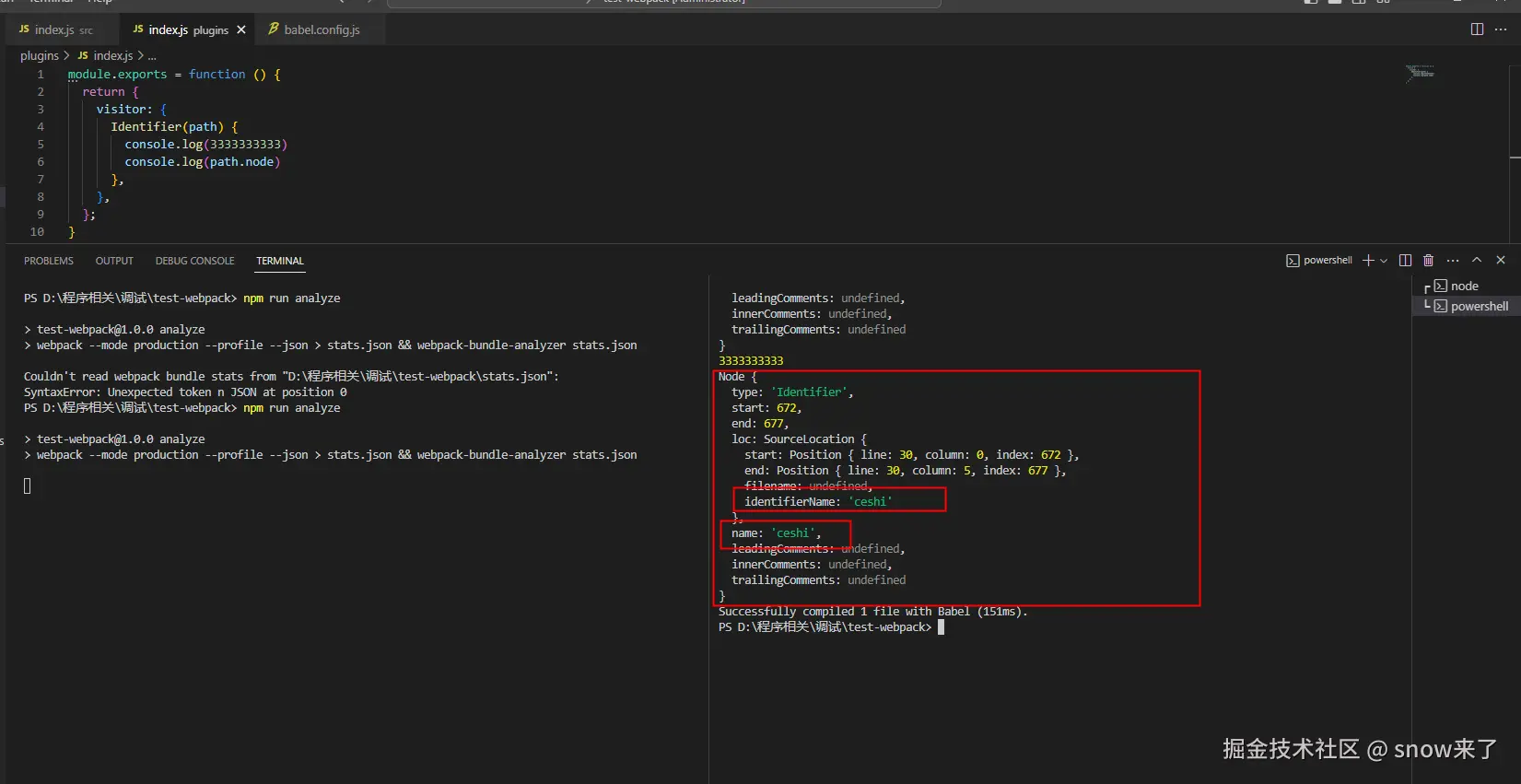Viewport: 1521px width, 784px height.
Task: Select the powershell terminal in the list
Action: (1467, 306)
